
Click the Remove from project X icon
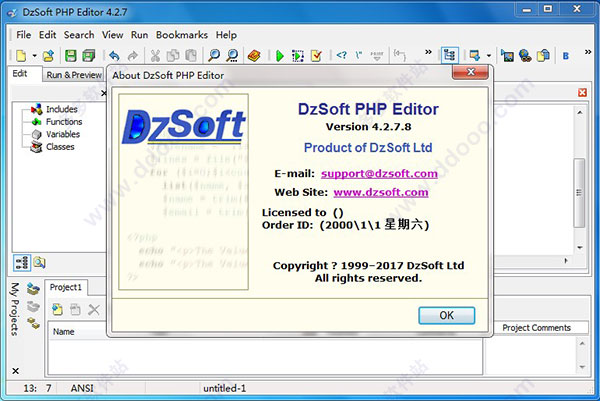[93, 310]
